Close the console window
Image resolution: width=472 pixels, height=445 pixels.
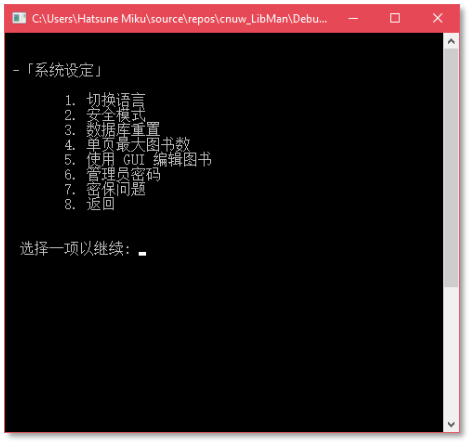pos(437,18)
